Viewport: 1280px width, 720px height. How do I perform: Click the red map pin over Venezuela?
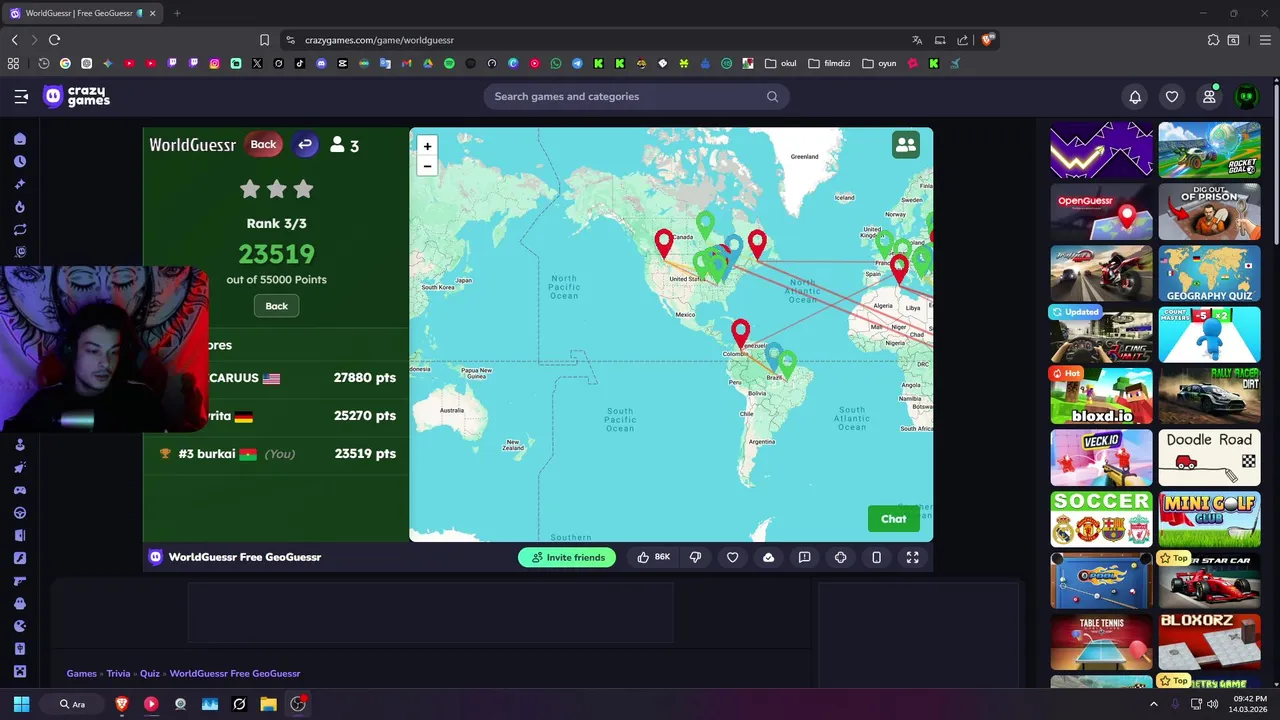point(740,332)
